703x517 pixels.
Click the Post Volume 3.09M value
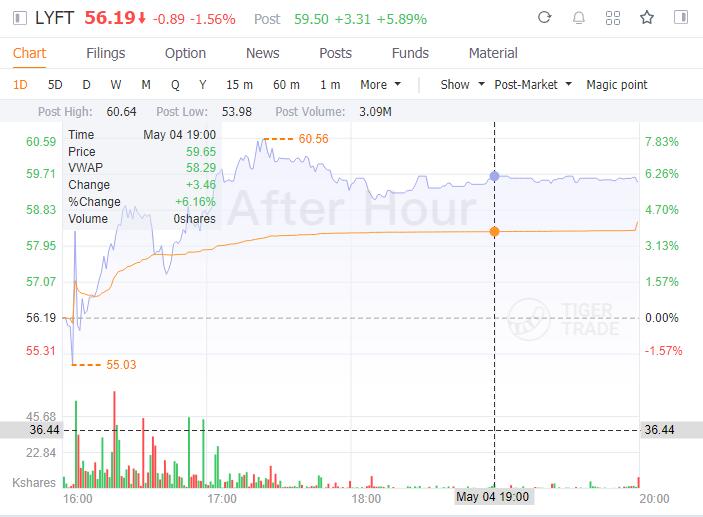375,112
